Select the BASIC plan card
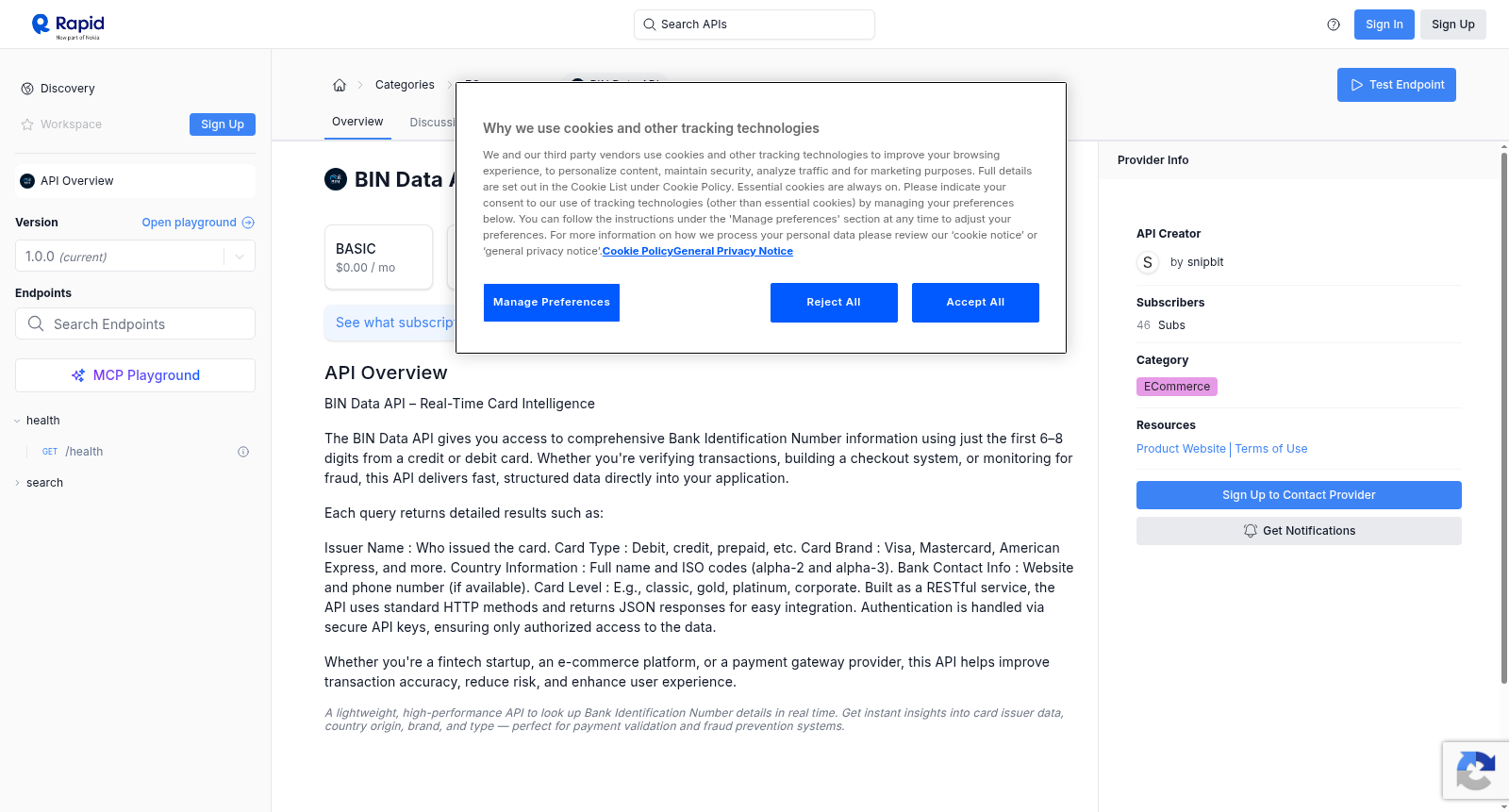Viewport: 1509px width, 812px height. coord(378,257)
